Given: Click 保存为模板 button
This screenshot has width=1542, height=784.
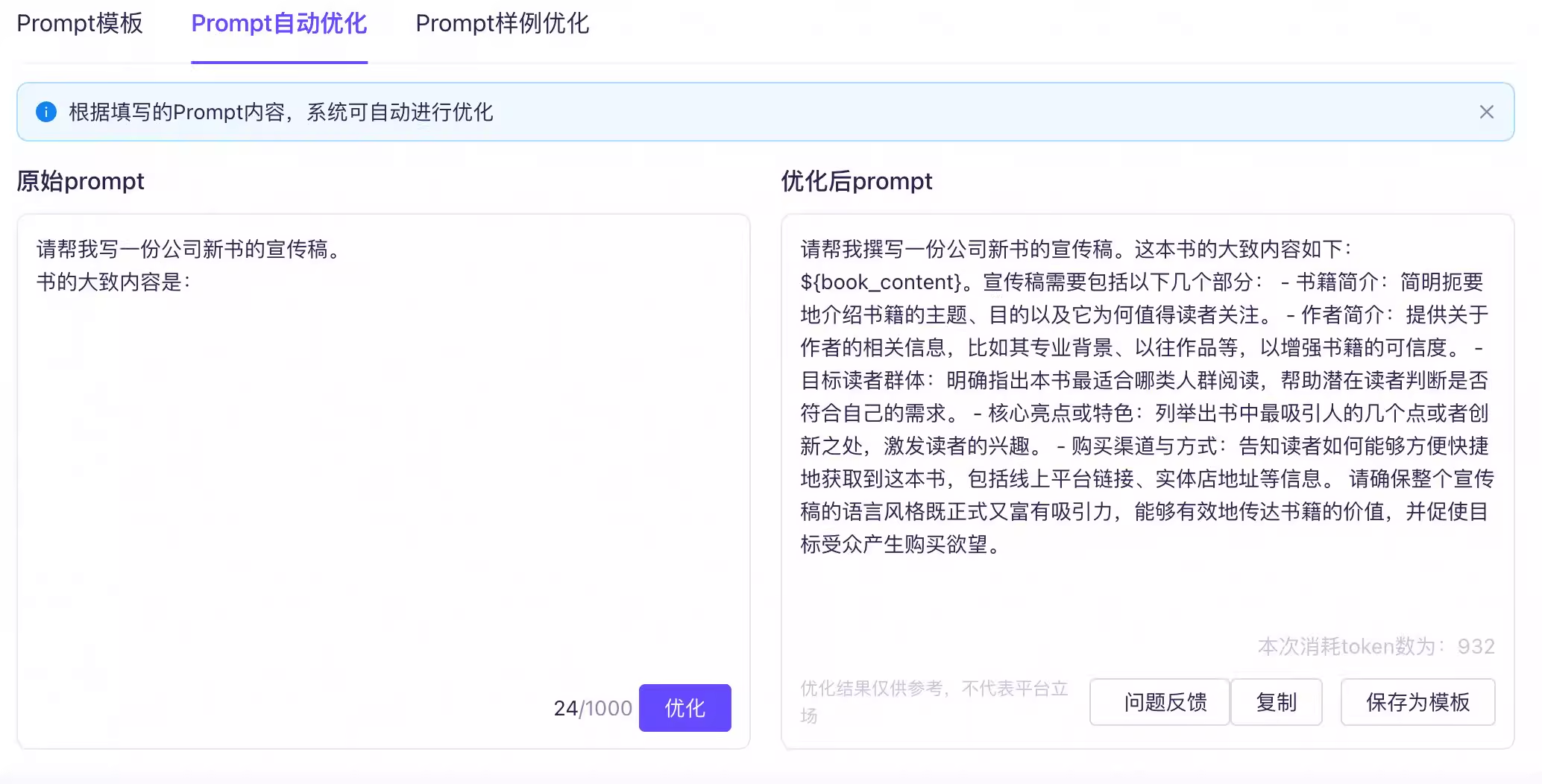Looking at the screenshot, I should pos(1417,701).
